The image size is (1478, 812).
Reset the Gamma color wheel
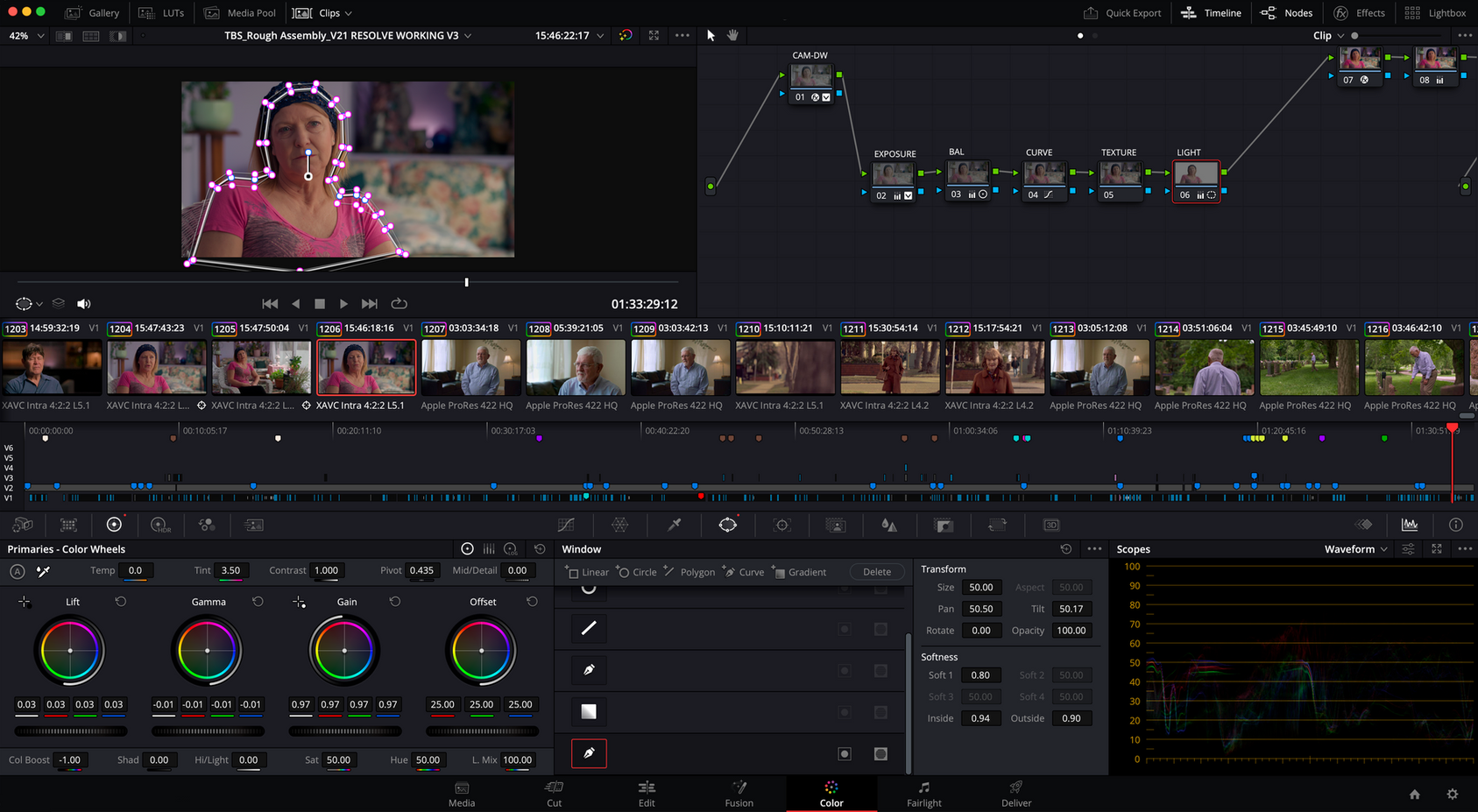258,602
